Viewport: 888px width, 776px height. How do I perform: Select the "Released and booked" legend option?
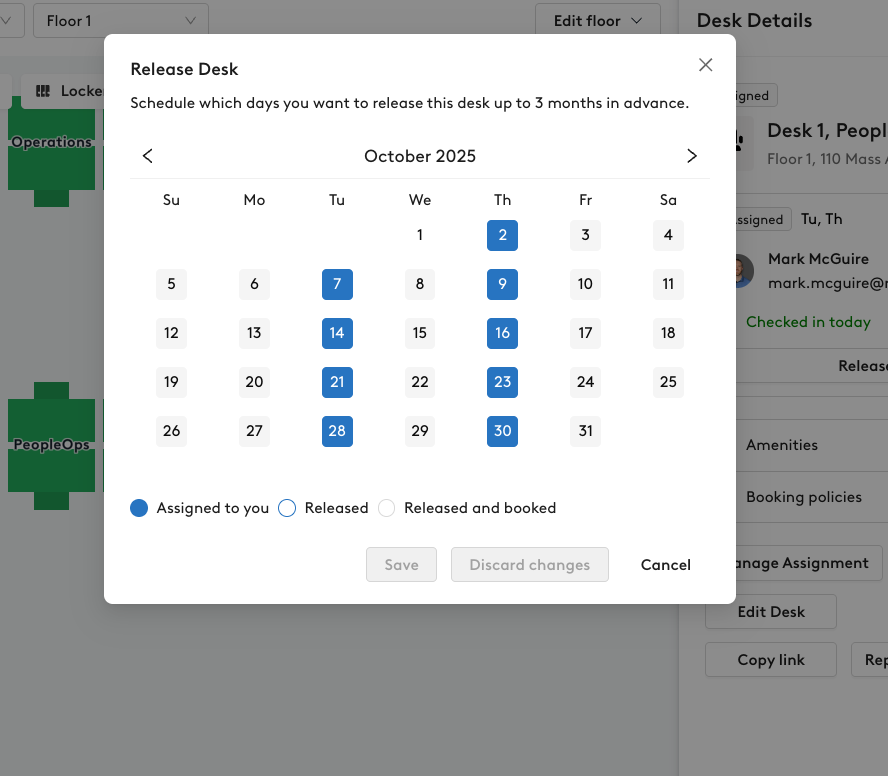click(x=386, y=508)
